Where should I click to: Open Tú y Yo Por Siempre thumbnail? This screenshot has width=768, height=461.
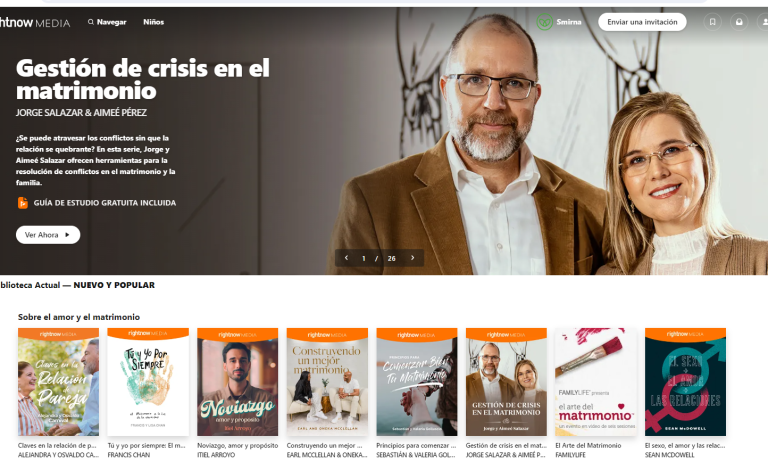point(148,382)
